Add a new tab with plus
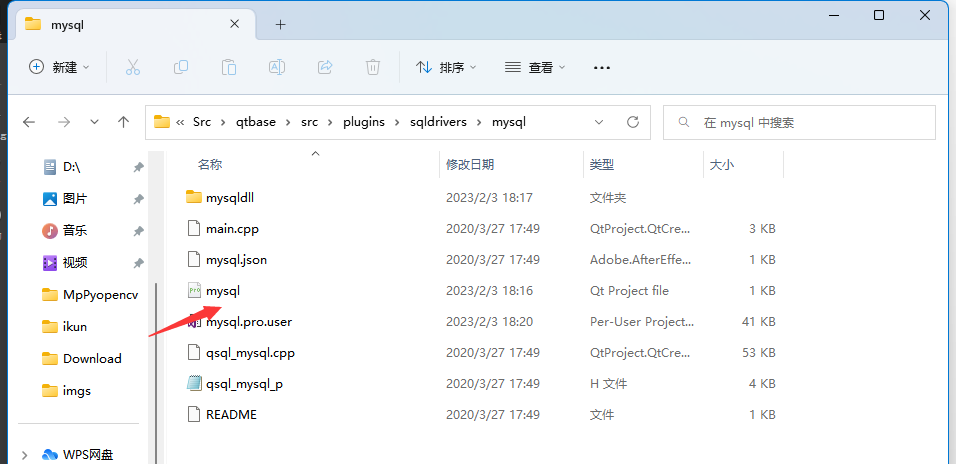 280,24
